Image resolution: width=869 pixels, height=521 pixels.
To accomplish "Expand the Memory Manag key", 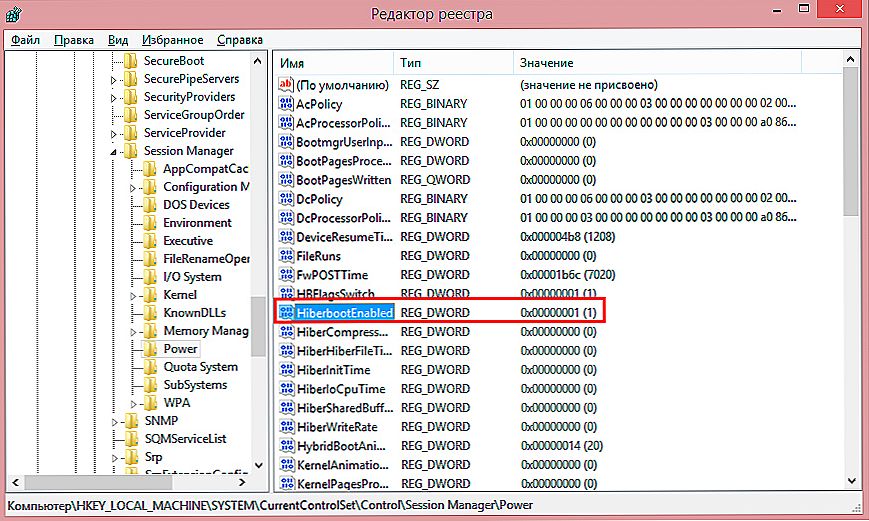I will [132, 332].
